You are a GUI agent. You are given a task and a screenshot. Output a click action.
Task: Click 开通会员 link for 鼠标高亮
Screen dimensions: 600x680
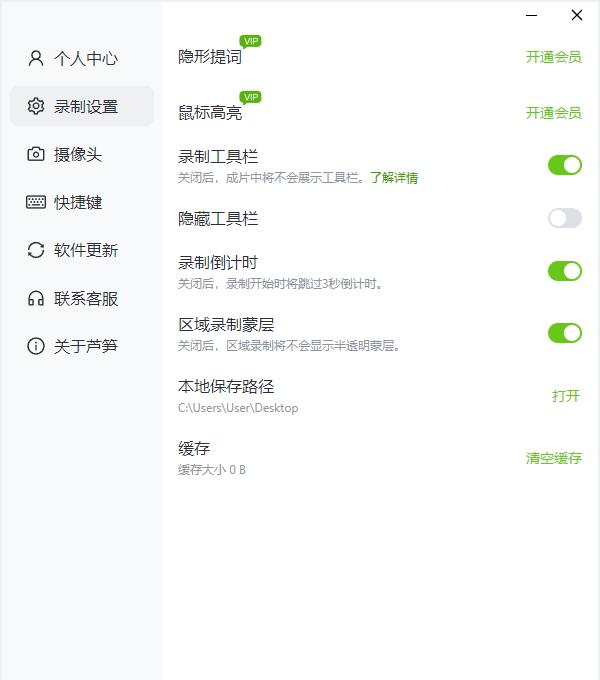(x=553, y=113)
